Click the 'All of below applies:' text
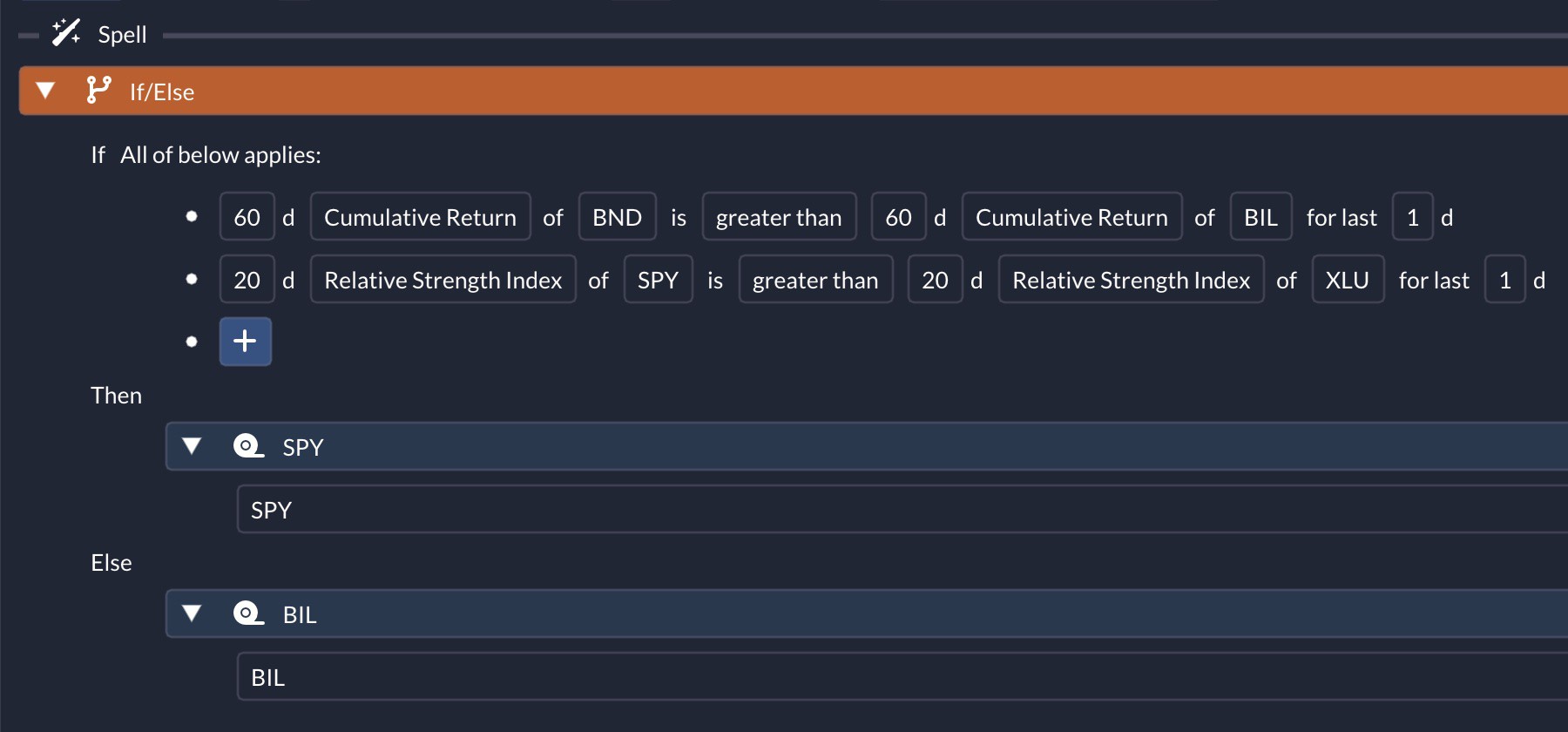This screenshot has width=1568, height=732. tap(220, 154)
